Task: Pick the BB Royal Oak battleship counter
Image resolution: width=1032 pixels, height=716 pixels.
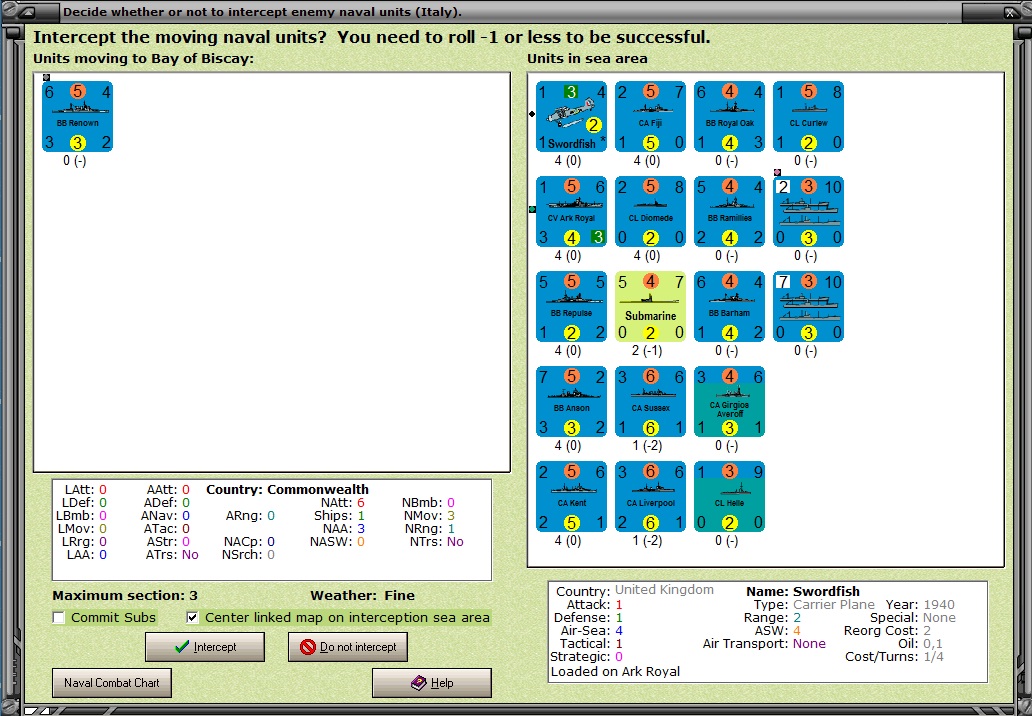Action: pyautogui.click(x=729, y=116)
